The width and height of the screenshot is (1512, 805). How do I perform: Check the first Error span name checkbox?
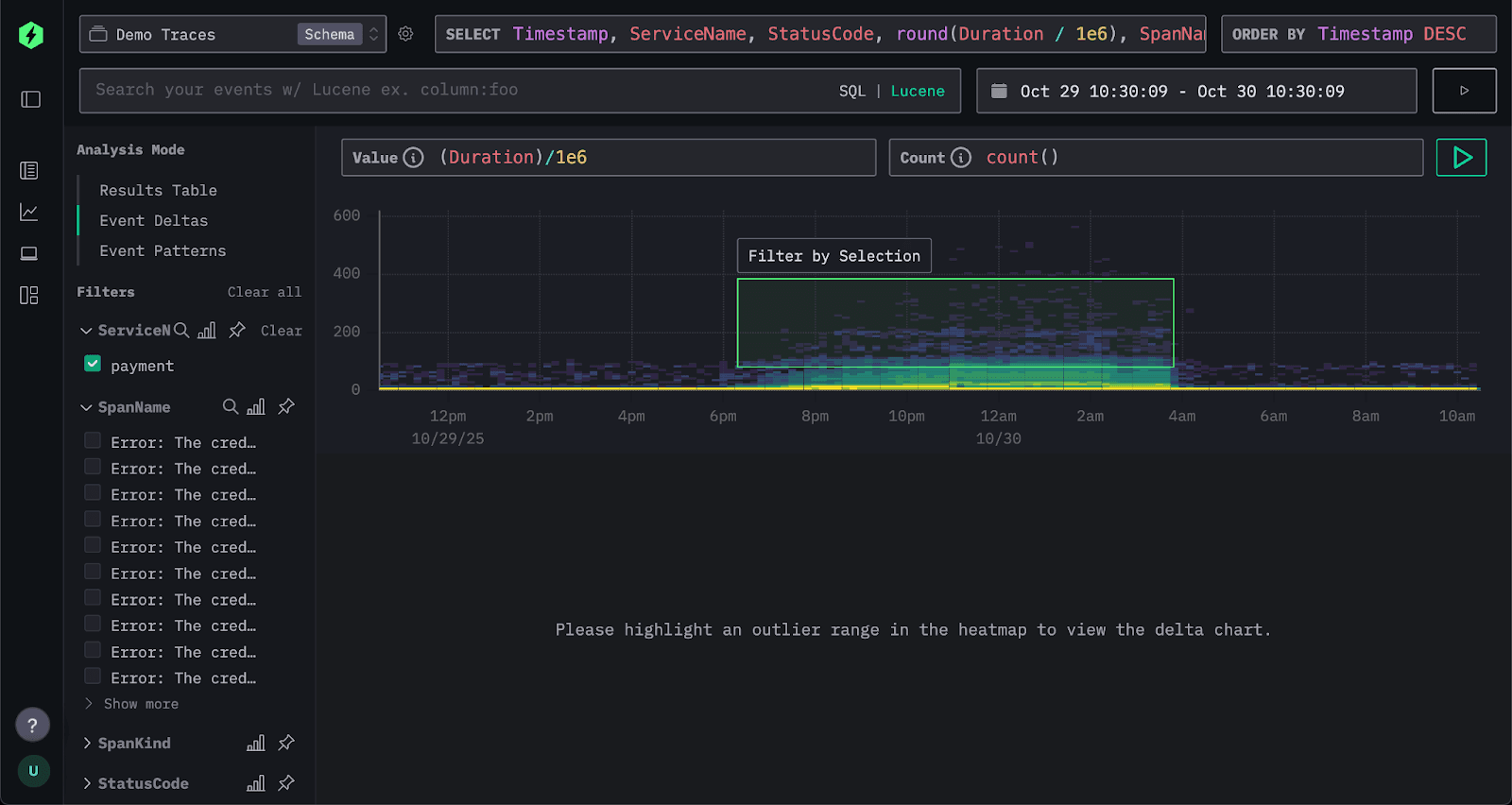93,440
